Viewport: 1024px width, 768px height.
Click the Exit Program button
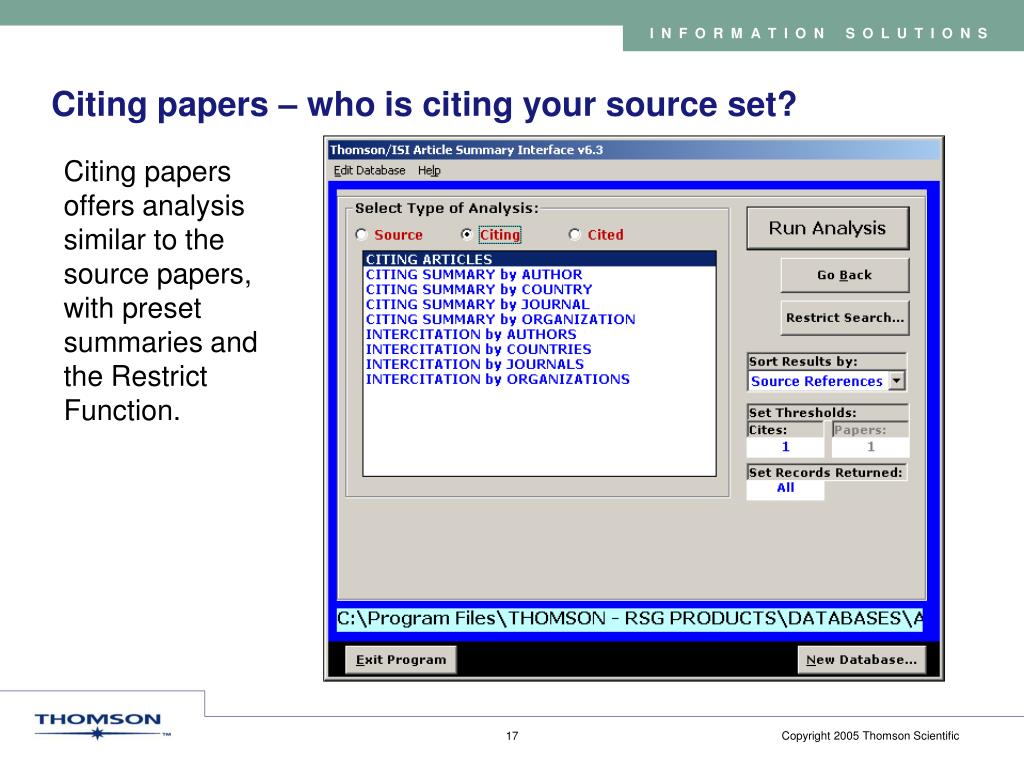[x=401, y=660]
